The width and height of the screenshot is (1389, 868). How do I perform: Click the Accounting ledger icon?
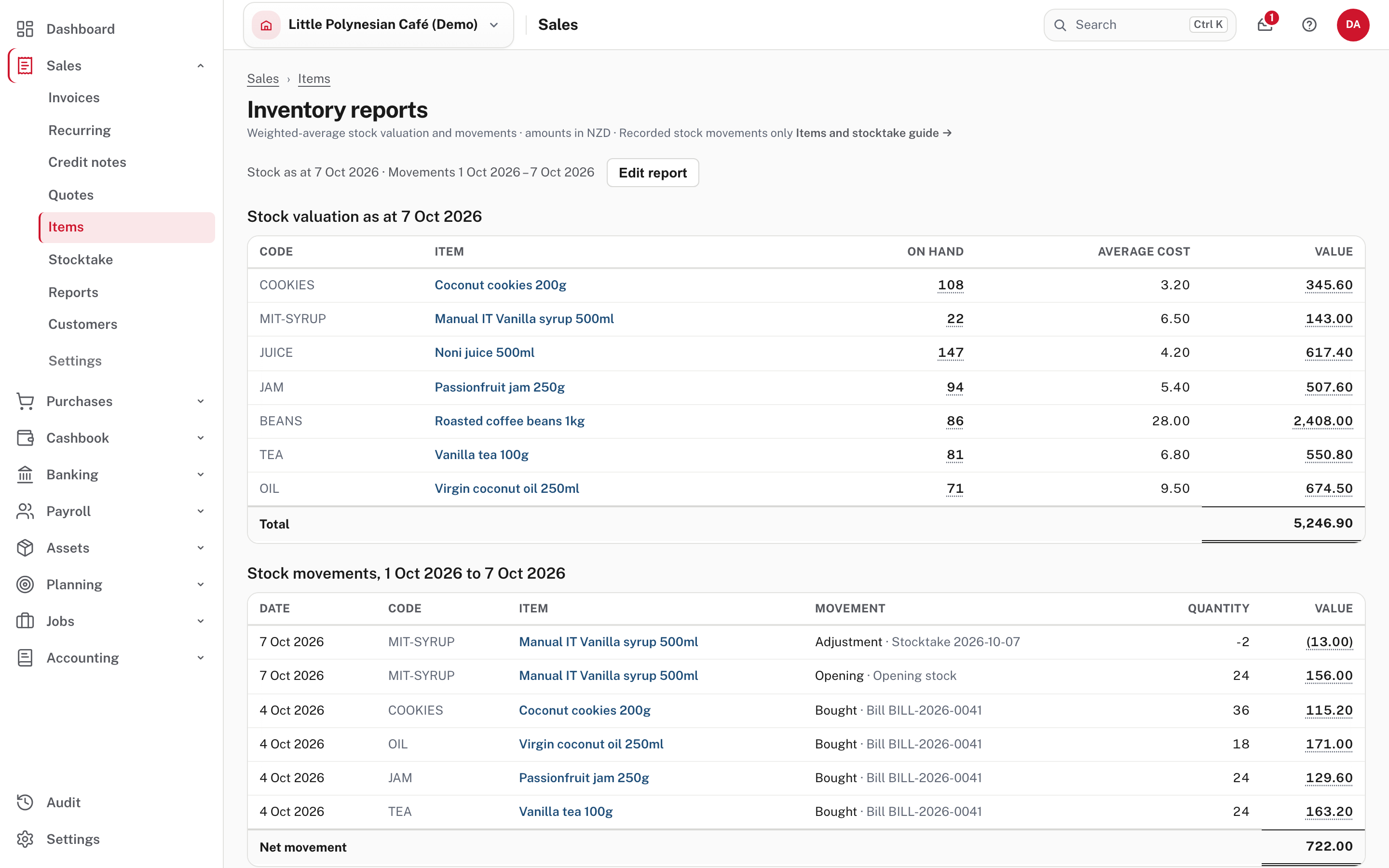click(25, 658)
